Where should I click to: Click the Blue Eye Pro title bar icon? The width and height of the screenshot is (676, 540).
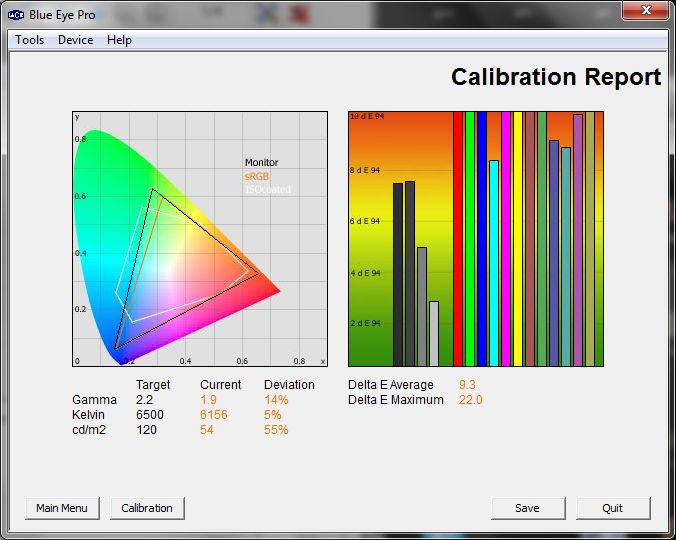(x=17, y=12)
